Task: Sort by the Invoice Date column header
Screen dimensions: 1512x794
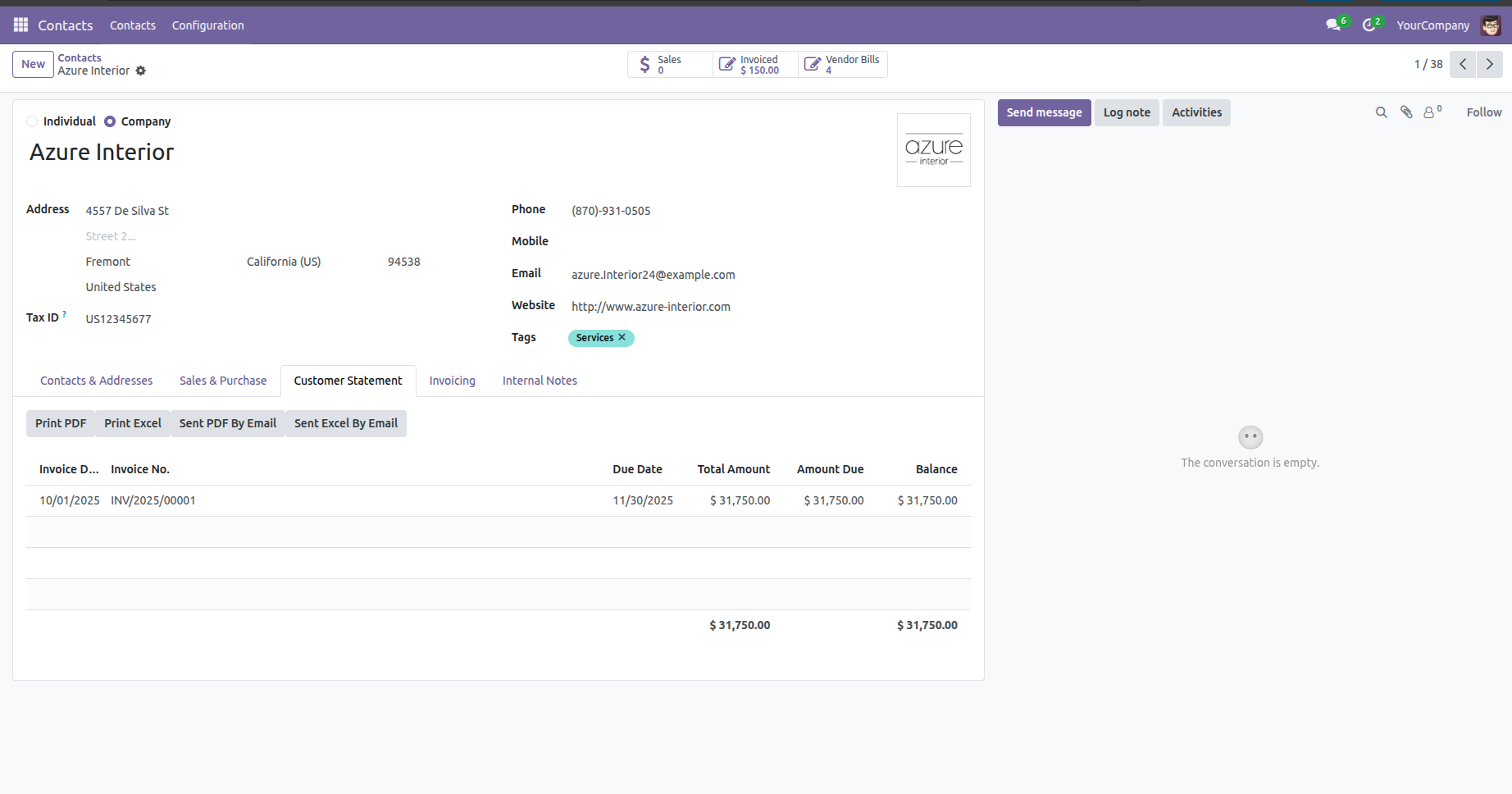Action: 69,469
